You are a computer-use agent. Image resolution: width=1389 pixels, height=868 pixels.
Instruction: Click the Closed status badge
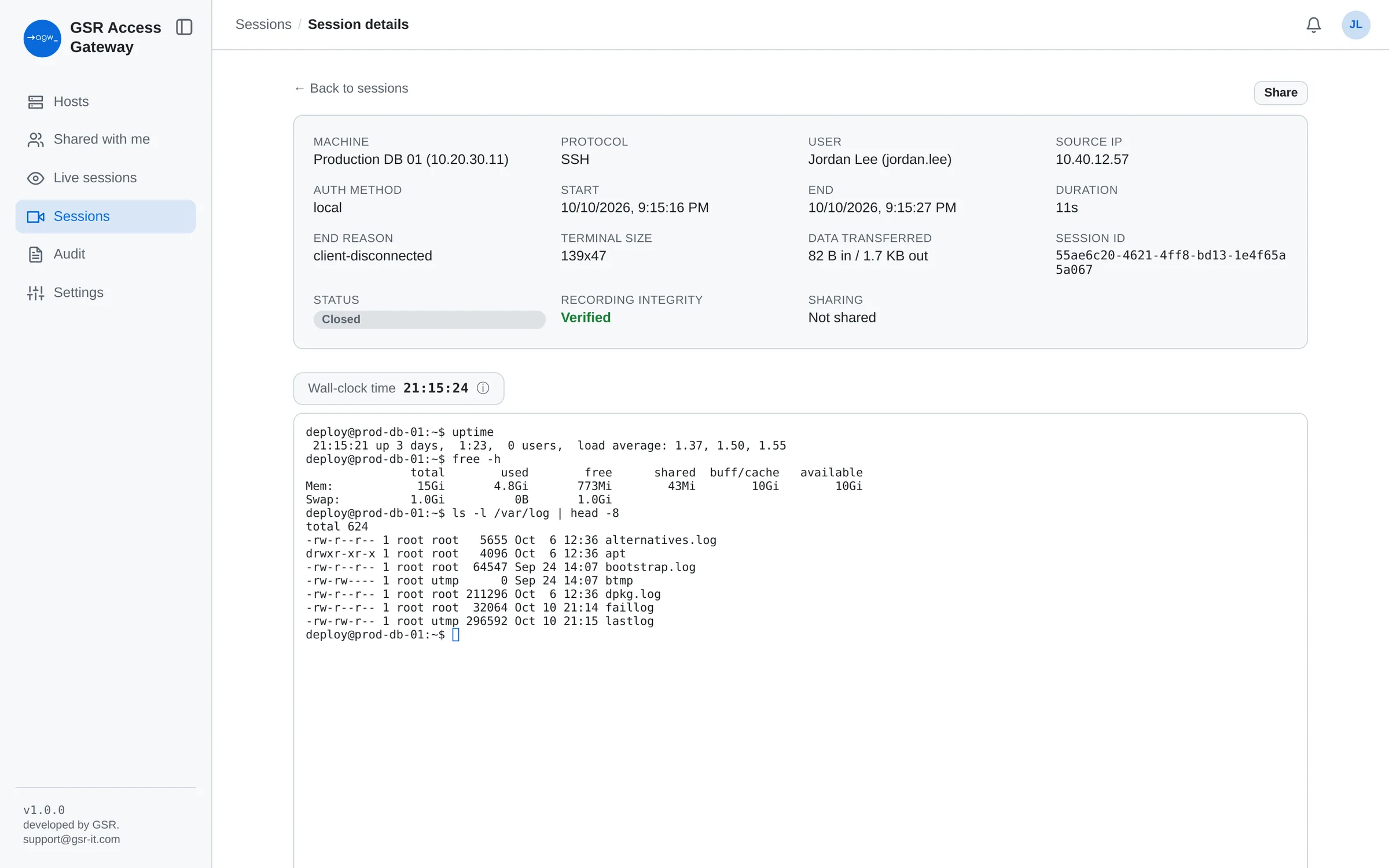(429, 319)
